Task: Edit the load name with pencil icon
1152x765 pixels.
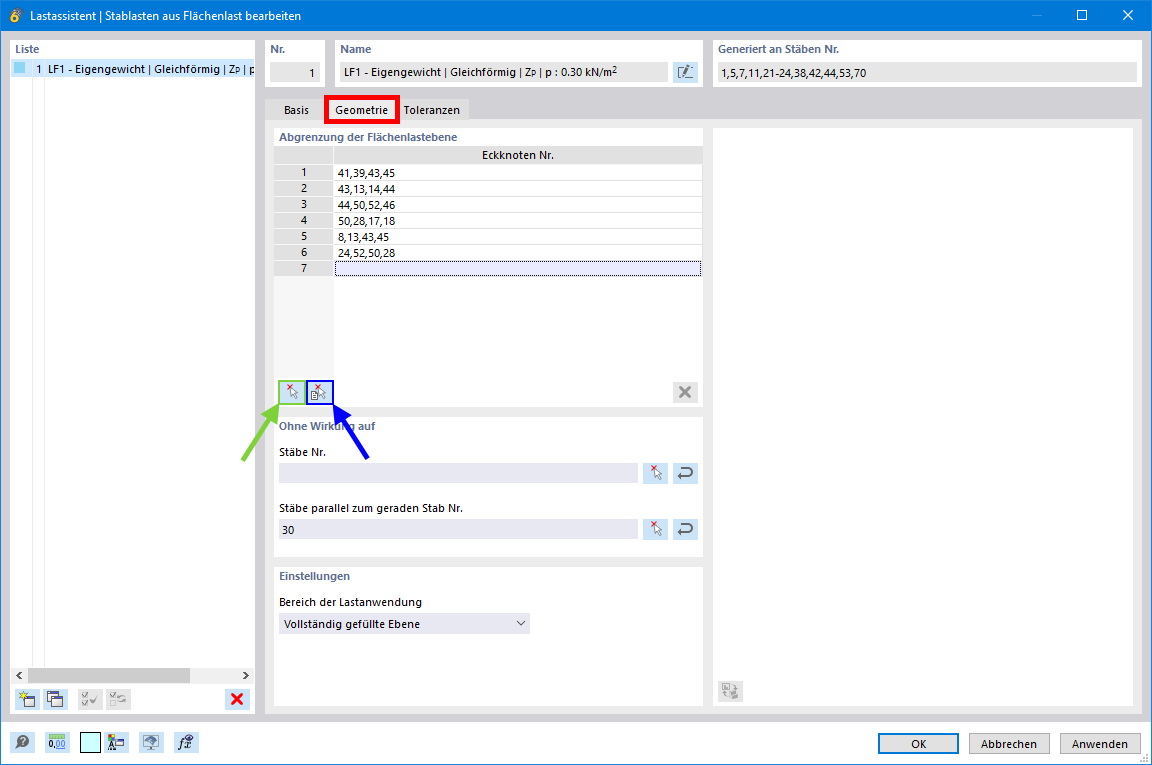Action: (685, 72)
